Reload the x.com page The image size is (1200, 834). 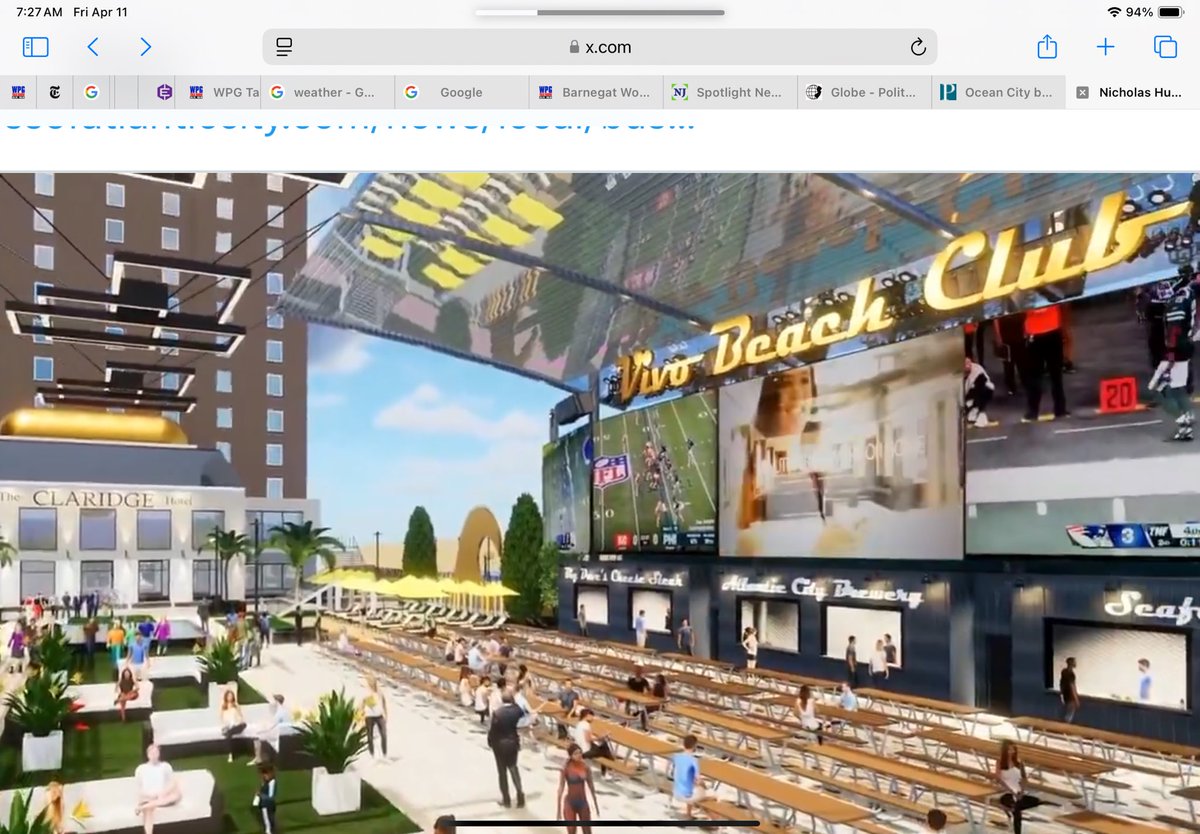(917, 47)
